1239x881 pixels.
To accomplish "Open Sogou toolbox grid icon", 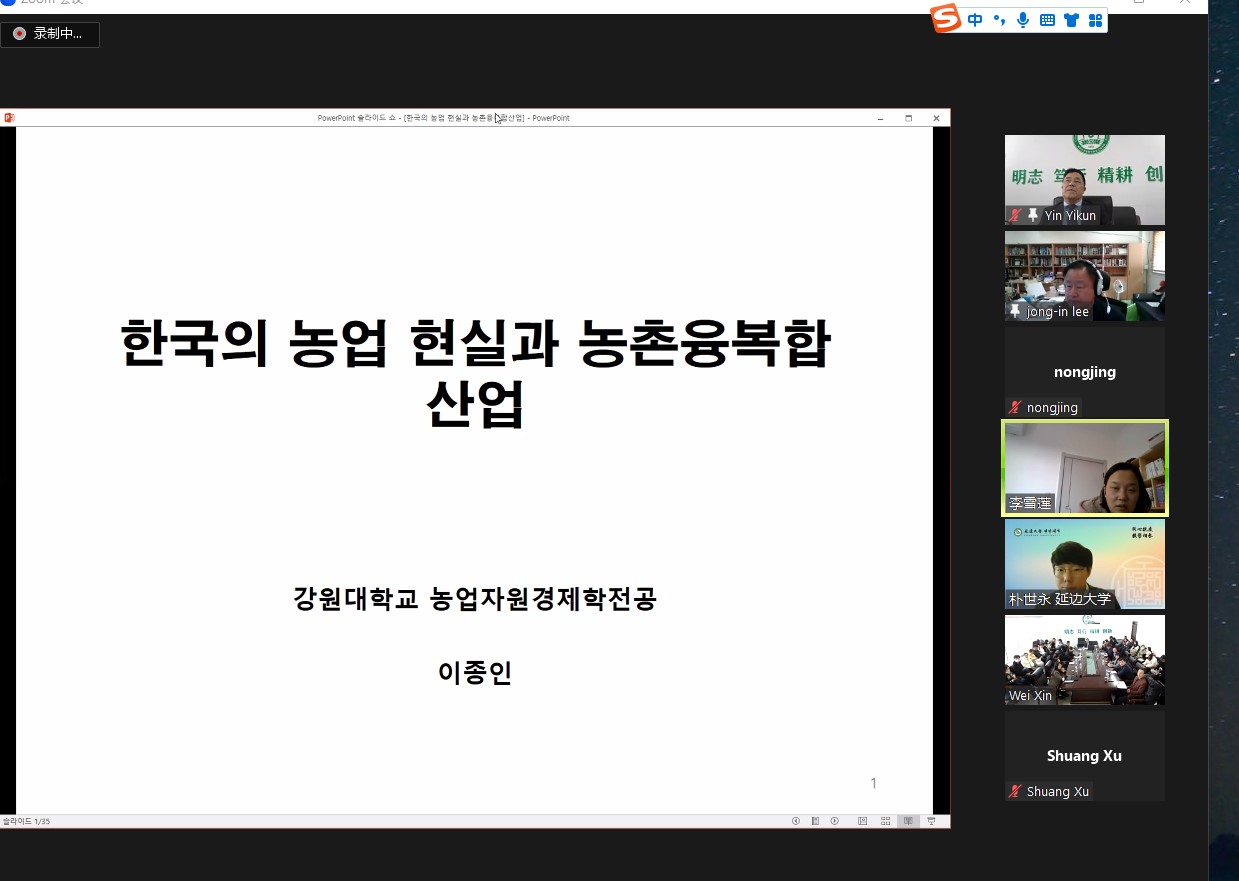I will tap(1095, 20).
